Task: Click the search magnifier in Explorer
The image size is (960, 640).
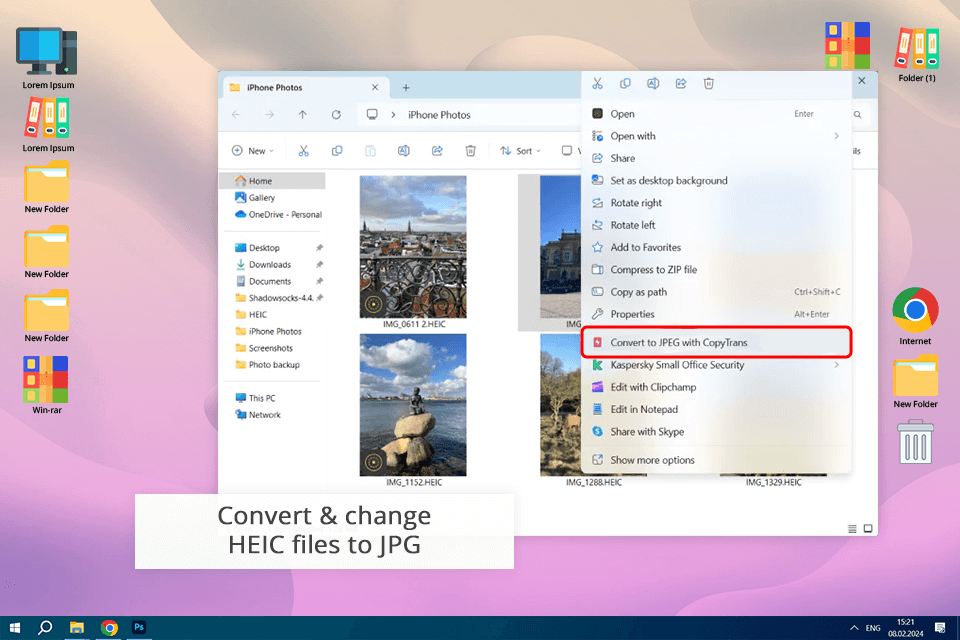Action: pyautogui.click(x=858, y=115)
